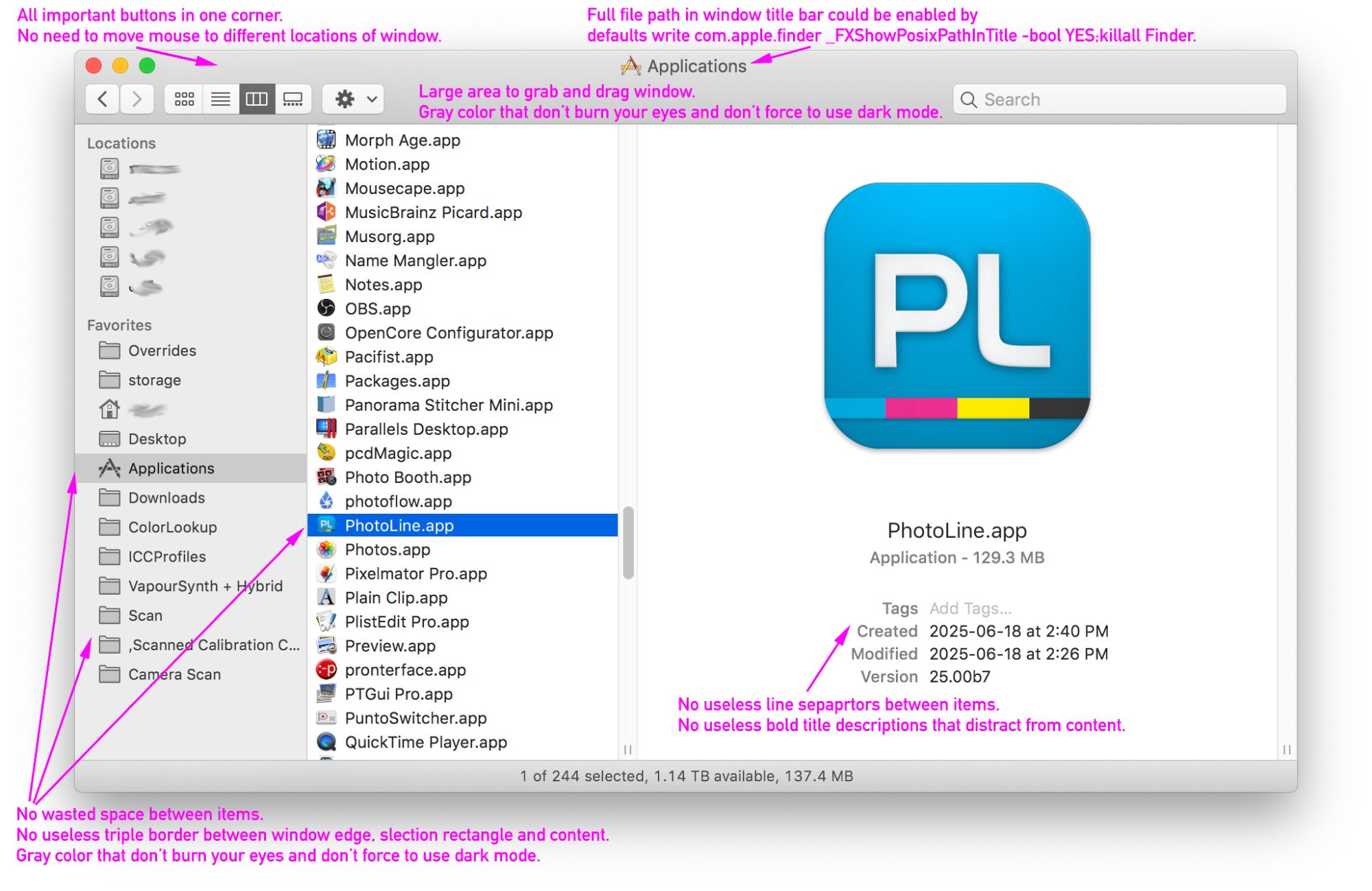Viewport: 1372px width, 891px height.
Task: Open Downloads folder in sidebar
Action: tap(166, 498)
